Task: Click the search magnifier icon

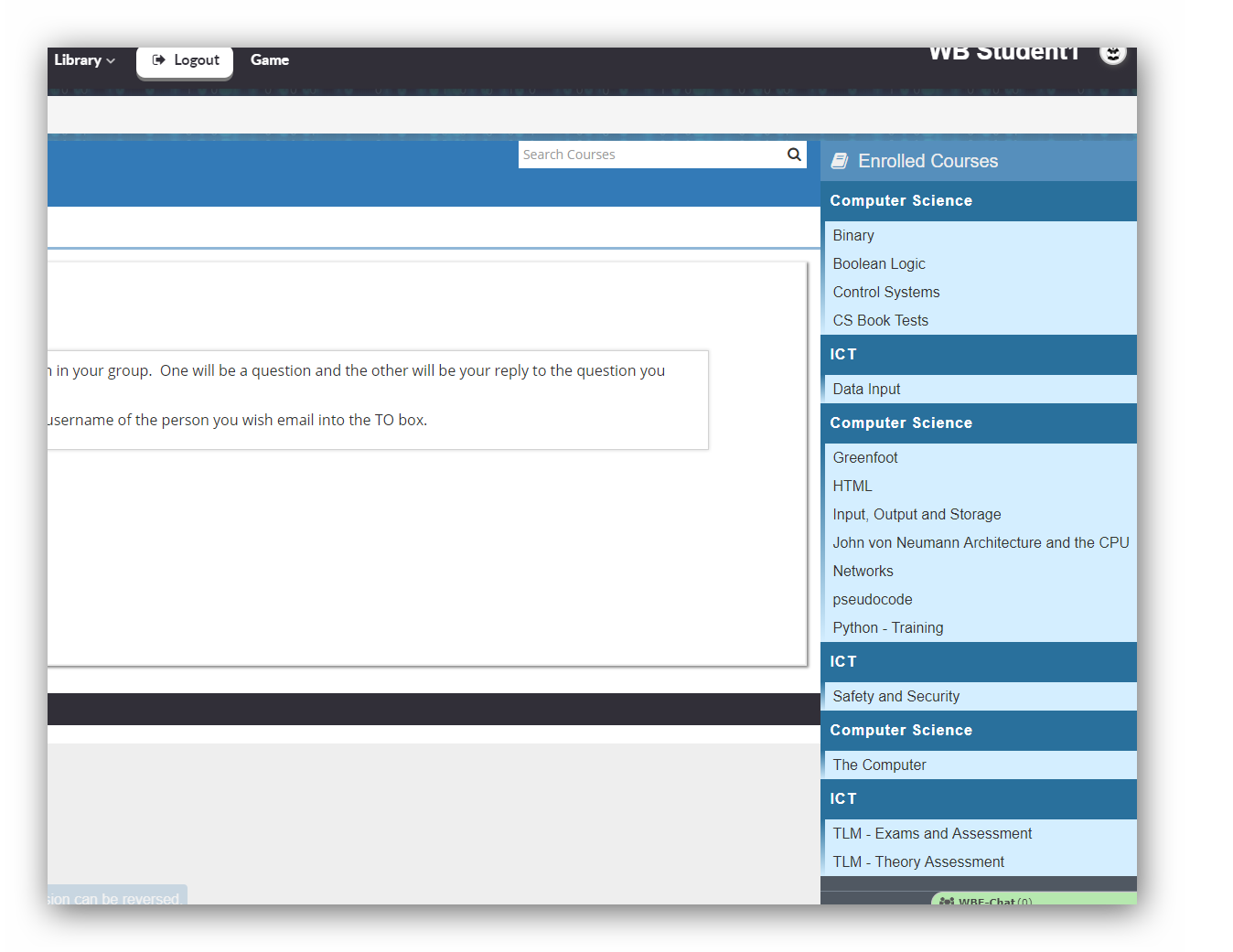Action: point(794,155)
